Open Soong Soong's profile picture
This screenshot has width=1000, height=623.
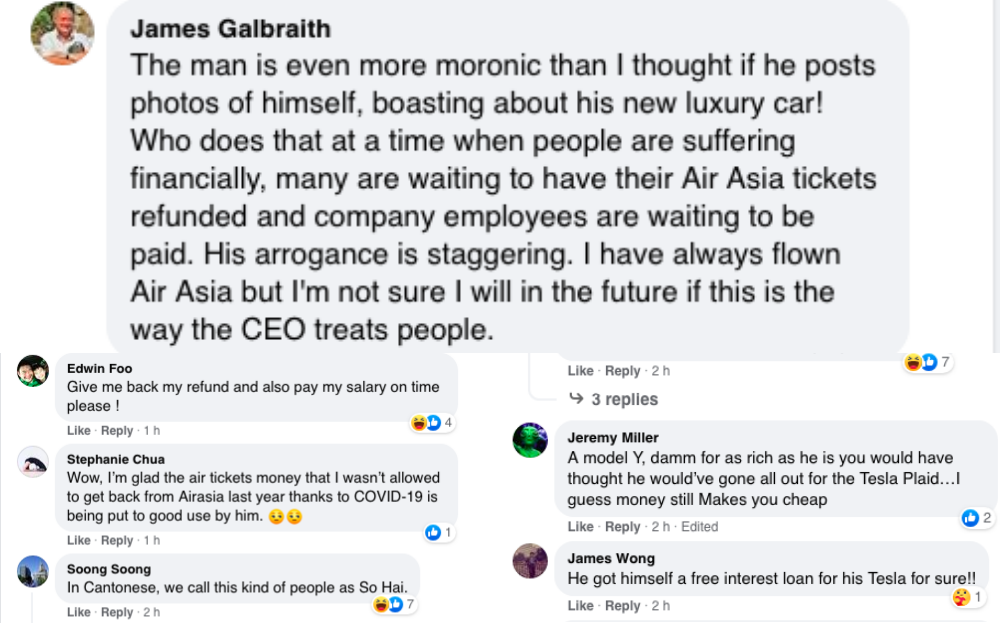click(x=33, y=571)
